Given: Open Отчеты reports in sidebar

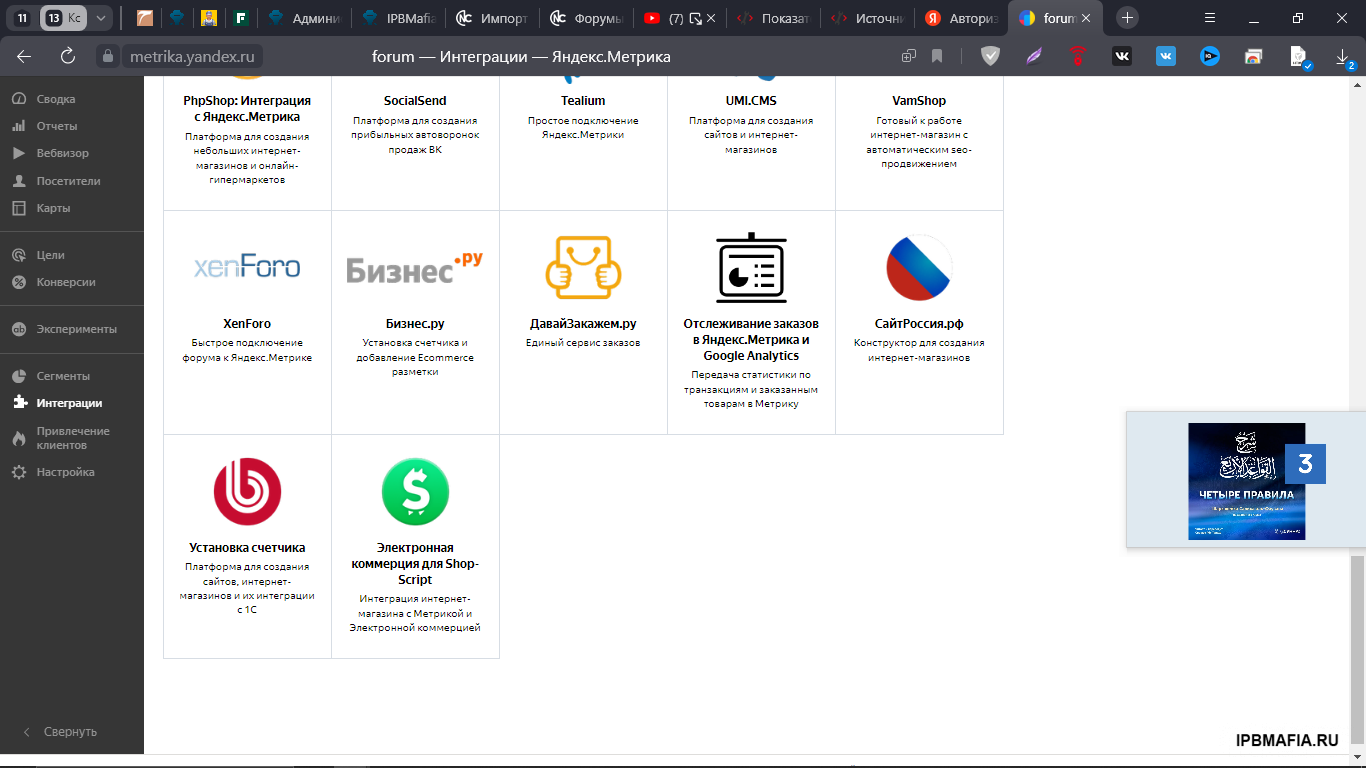Looking at the screenshot, I should click(57, 126).
